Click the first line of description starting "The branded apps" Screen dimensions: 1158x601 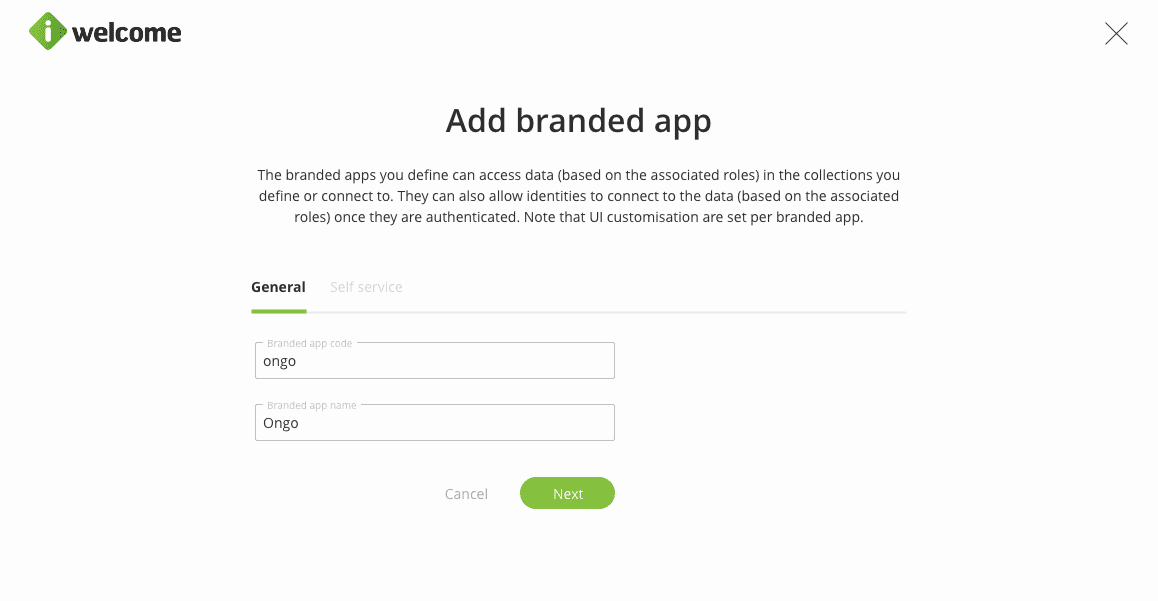coord(578,175)
